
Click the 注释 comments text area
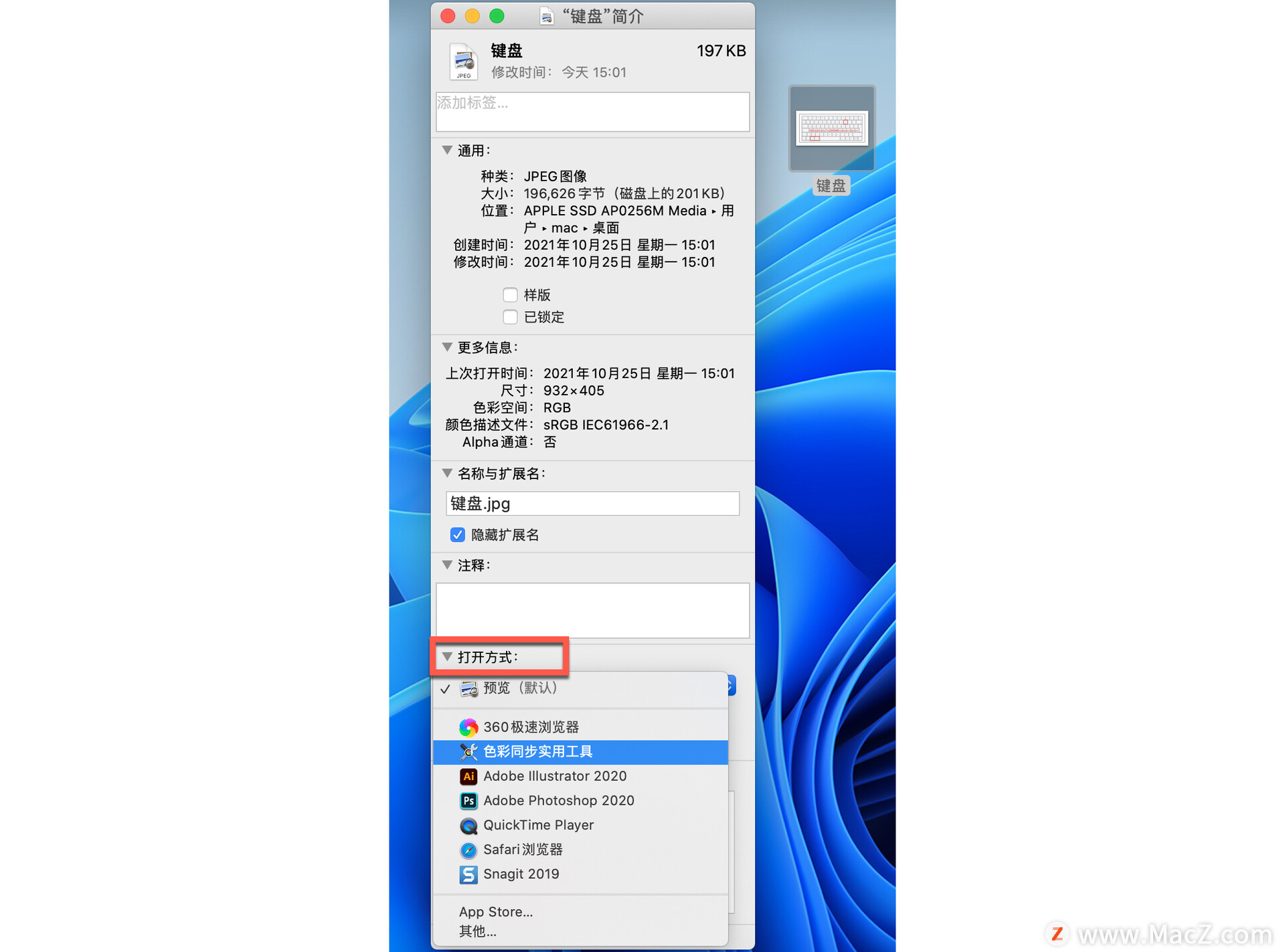pos(592,610)
